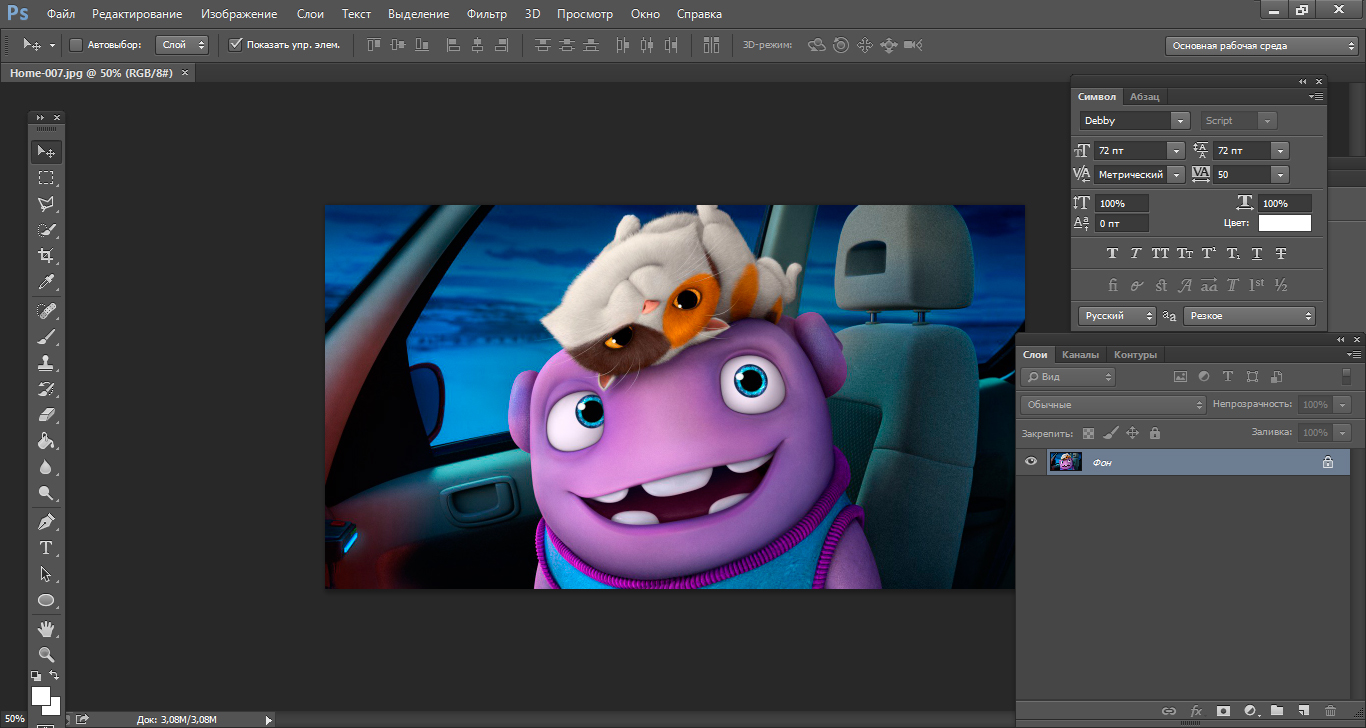Select the Rectangular Marquee tool
Viewport: 1366px width, 728px height.
46,178
